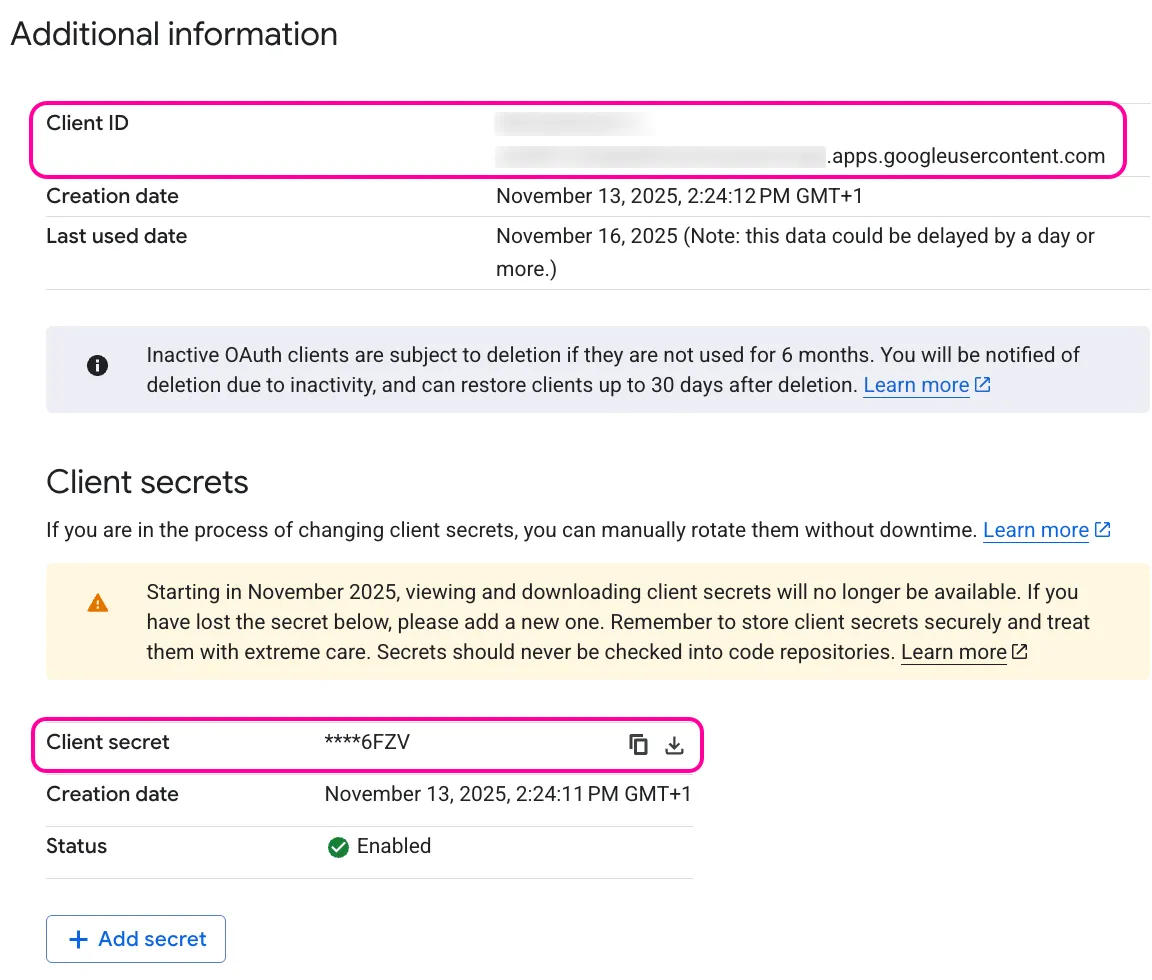The height and width of the screenshot is (980, 1152).
Task: Click the orange warning triangle icon
Action: [98, 603]
